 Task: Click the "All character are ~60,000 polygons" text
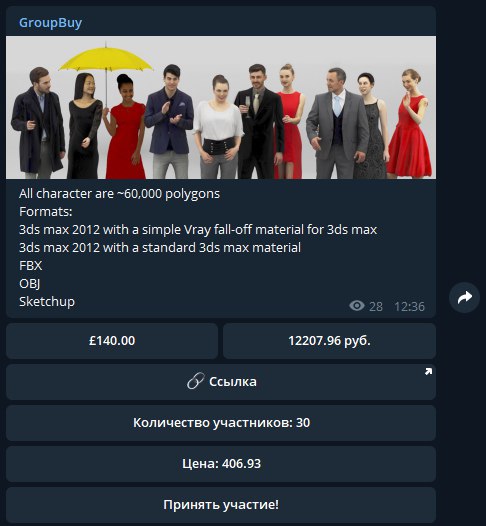point(119,194)
